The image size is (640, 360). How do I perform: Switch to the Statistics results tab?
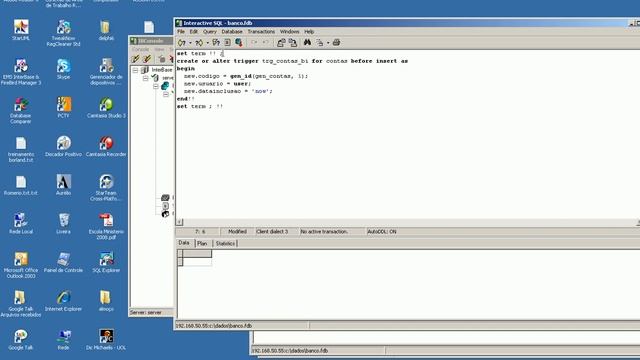point(225,243)
